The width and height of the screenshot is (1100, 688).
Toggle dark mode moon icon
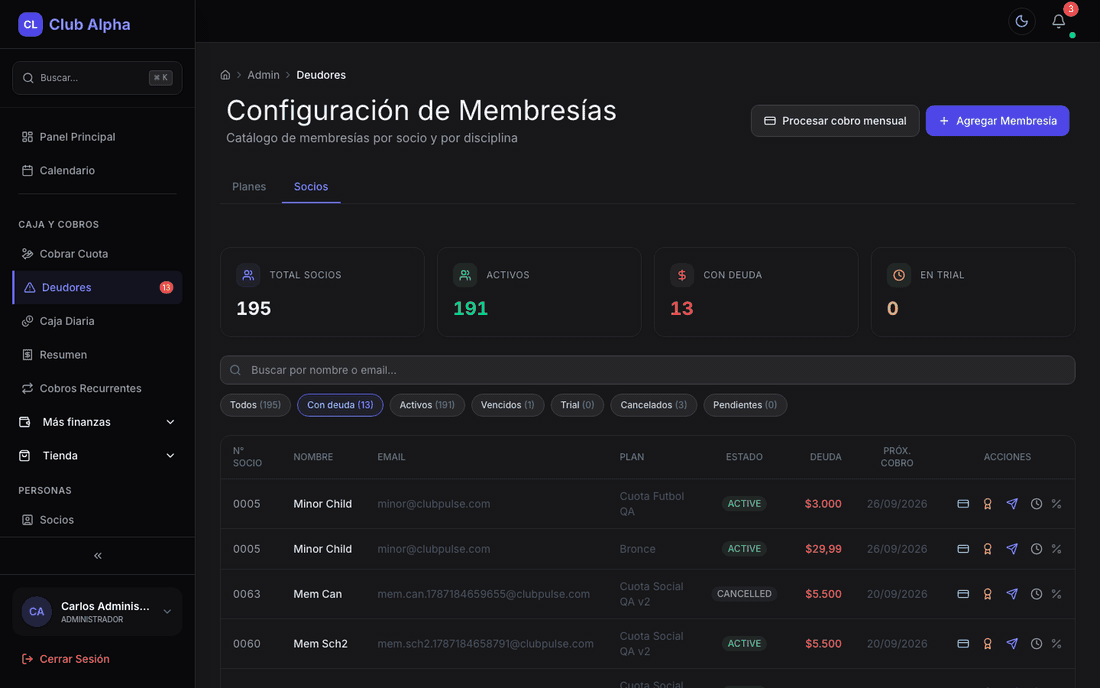1021,21
